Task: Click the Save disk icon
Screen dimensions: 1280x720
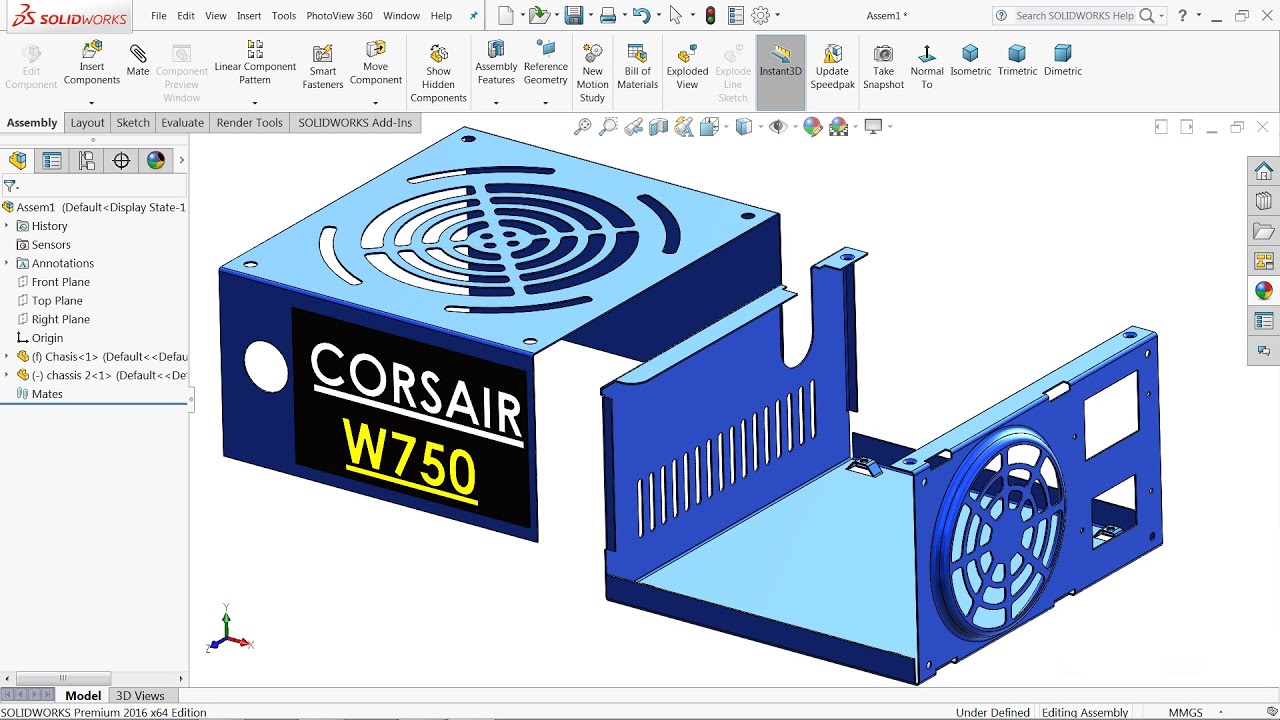Action: [573, 15]
